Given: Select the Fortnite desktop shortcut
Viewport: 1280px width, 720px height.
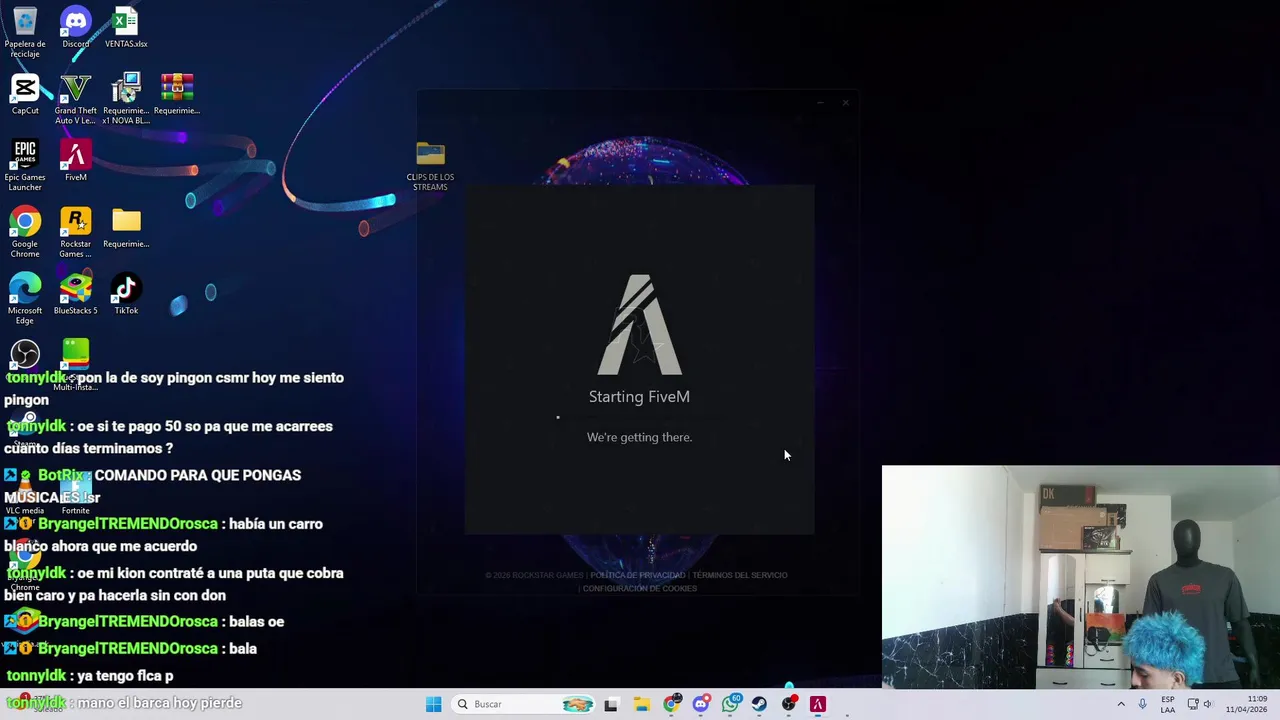Looking at the screenshot, I should [75, 494].
